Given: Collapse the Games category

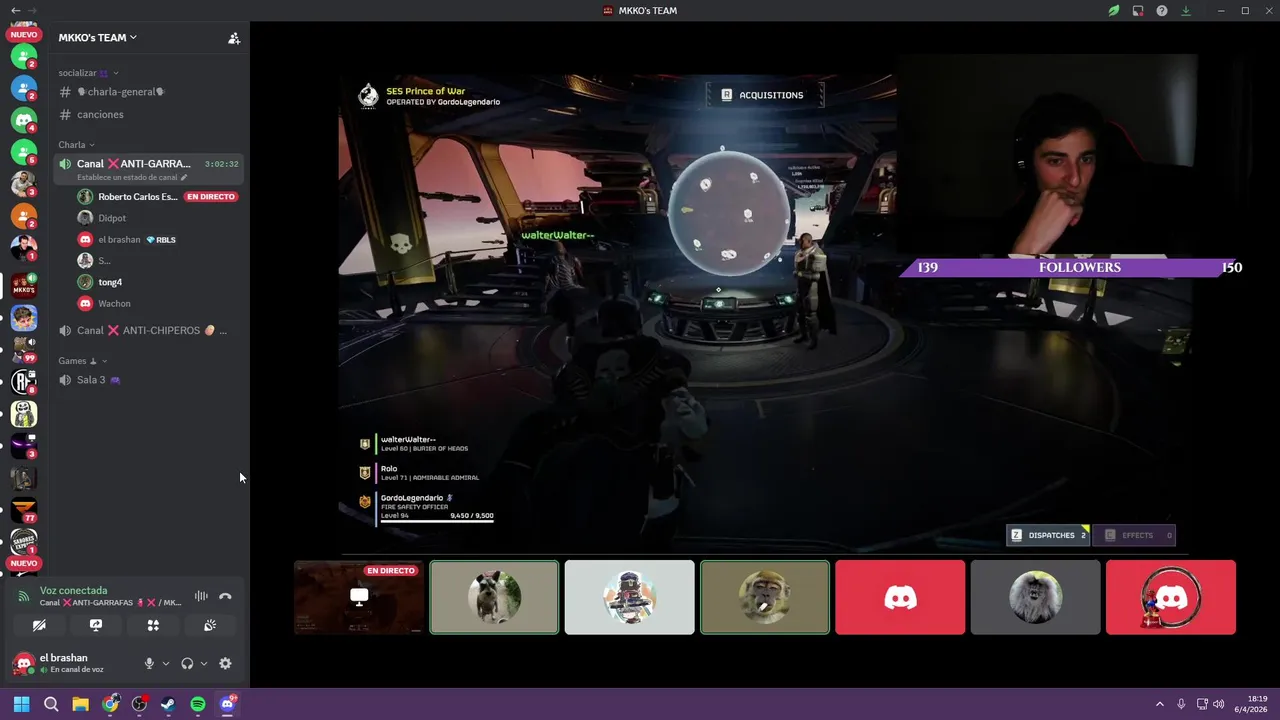Looking at the screenshot, I should tap(82, 361).
